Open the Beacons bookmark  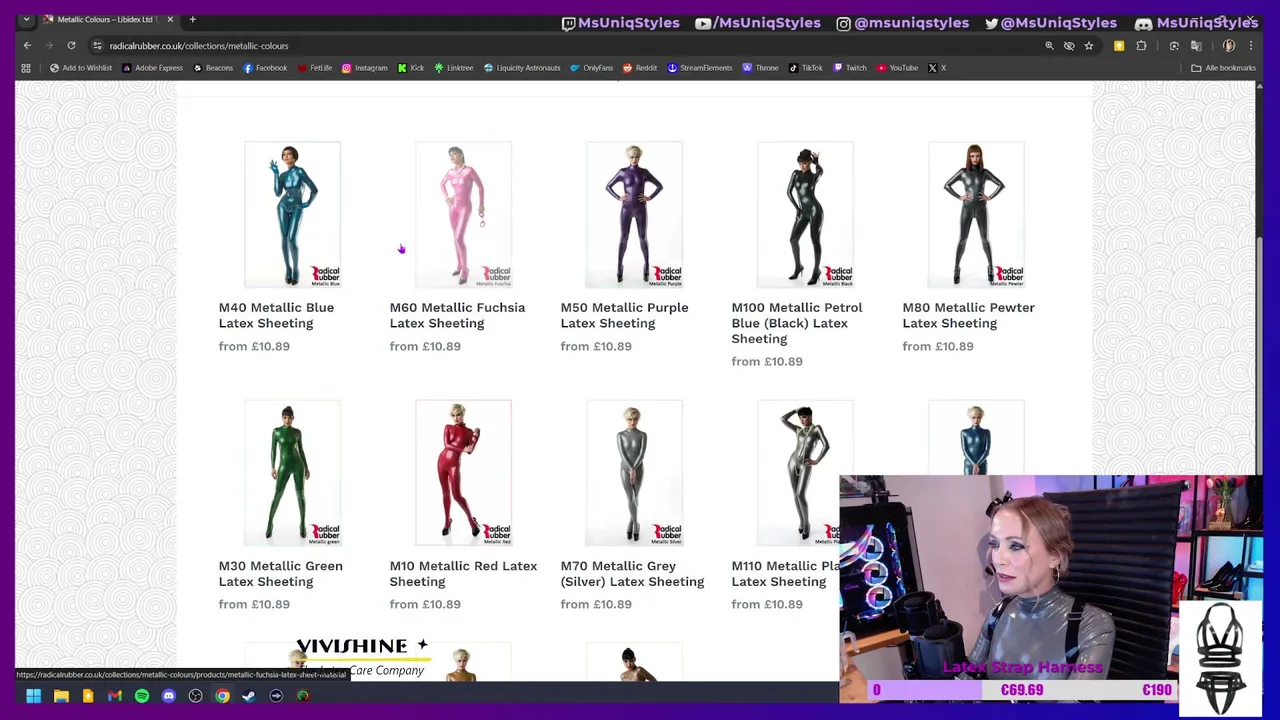click(213, 68)
